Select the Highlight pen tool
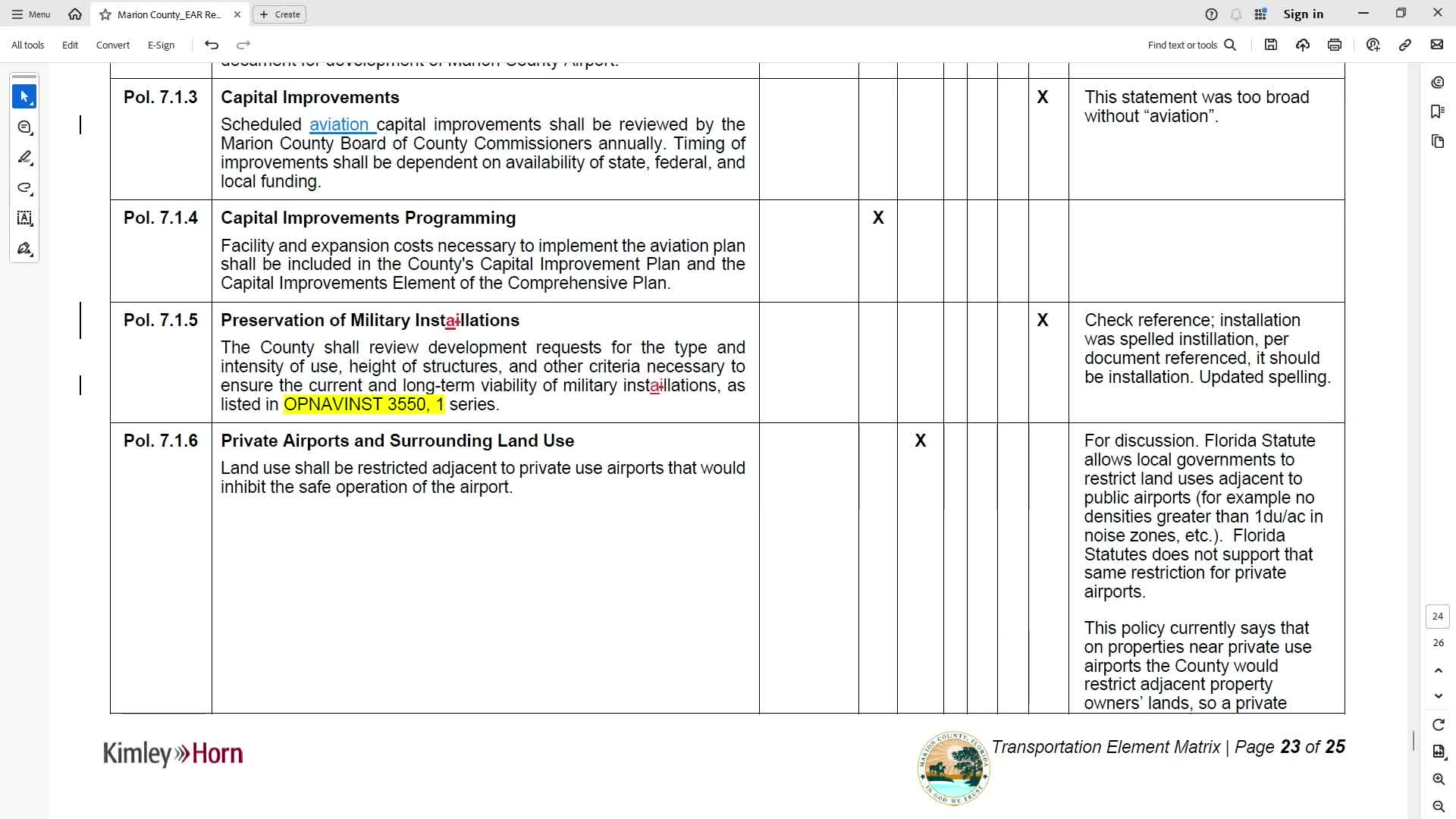This screenshot has width=1456, height=819. pyautogui.click(x=24, y=158)
